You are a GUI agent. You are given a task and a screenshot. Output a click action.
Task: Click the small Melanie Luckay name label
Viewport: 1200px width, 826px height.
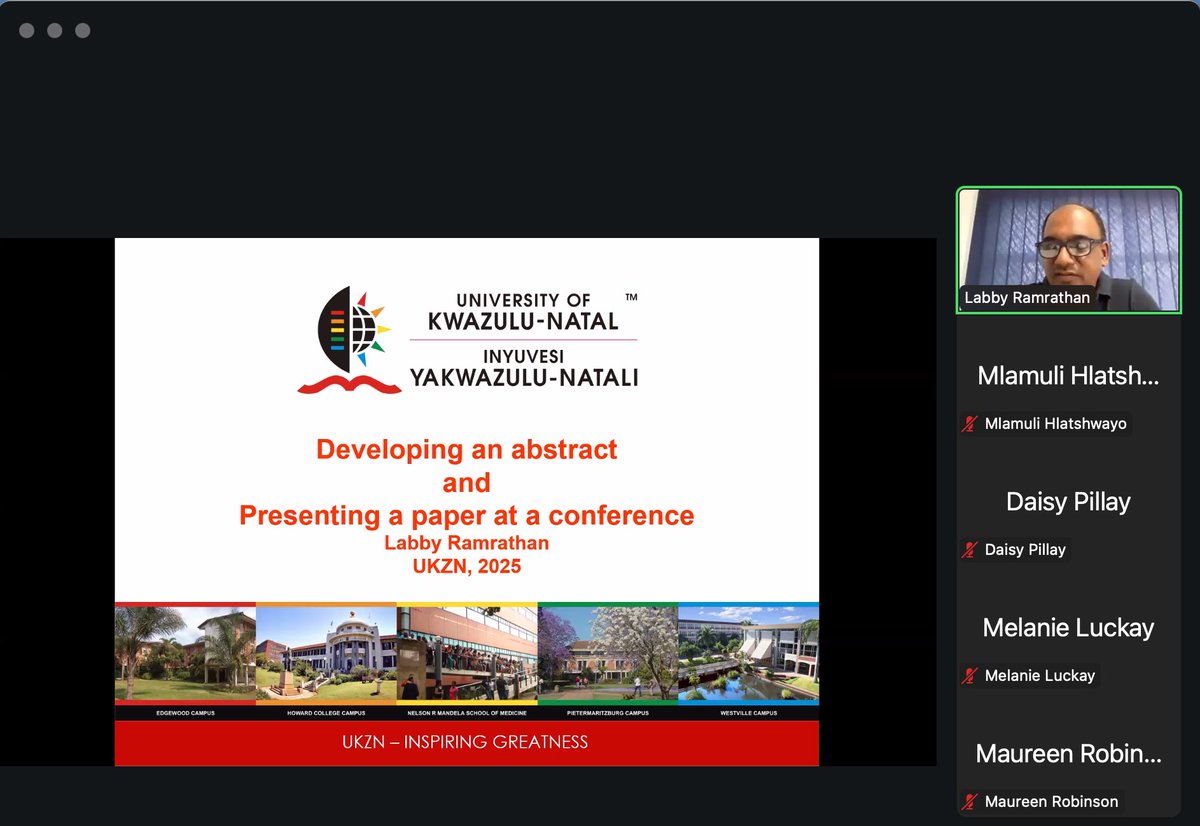coord(1040,676)
